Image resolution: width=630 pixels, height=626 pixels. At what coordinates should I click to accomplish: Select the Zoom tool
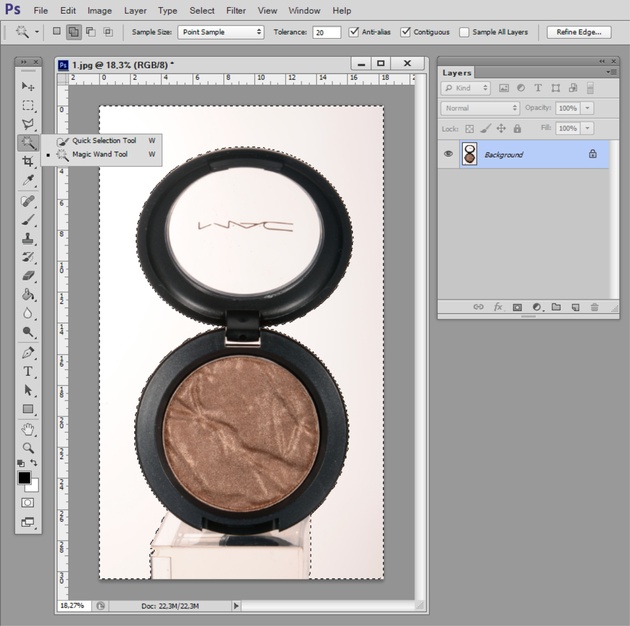28,448
